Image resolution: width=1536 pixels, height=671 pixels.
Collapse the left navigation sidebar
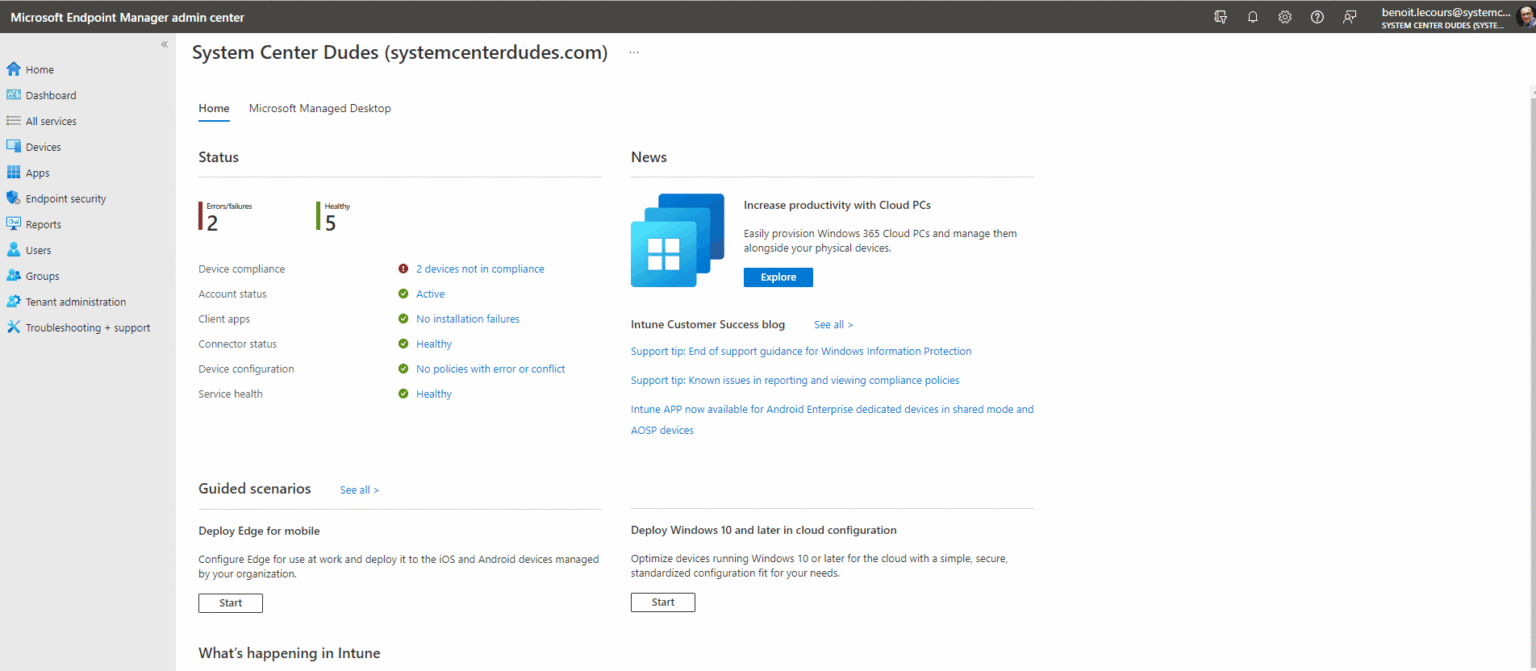163,44
